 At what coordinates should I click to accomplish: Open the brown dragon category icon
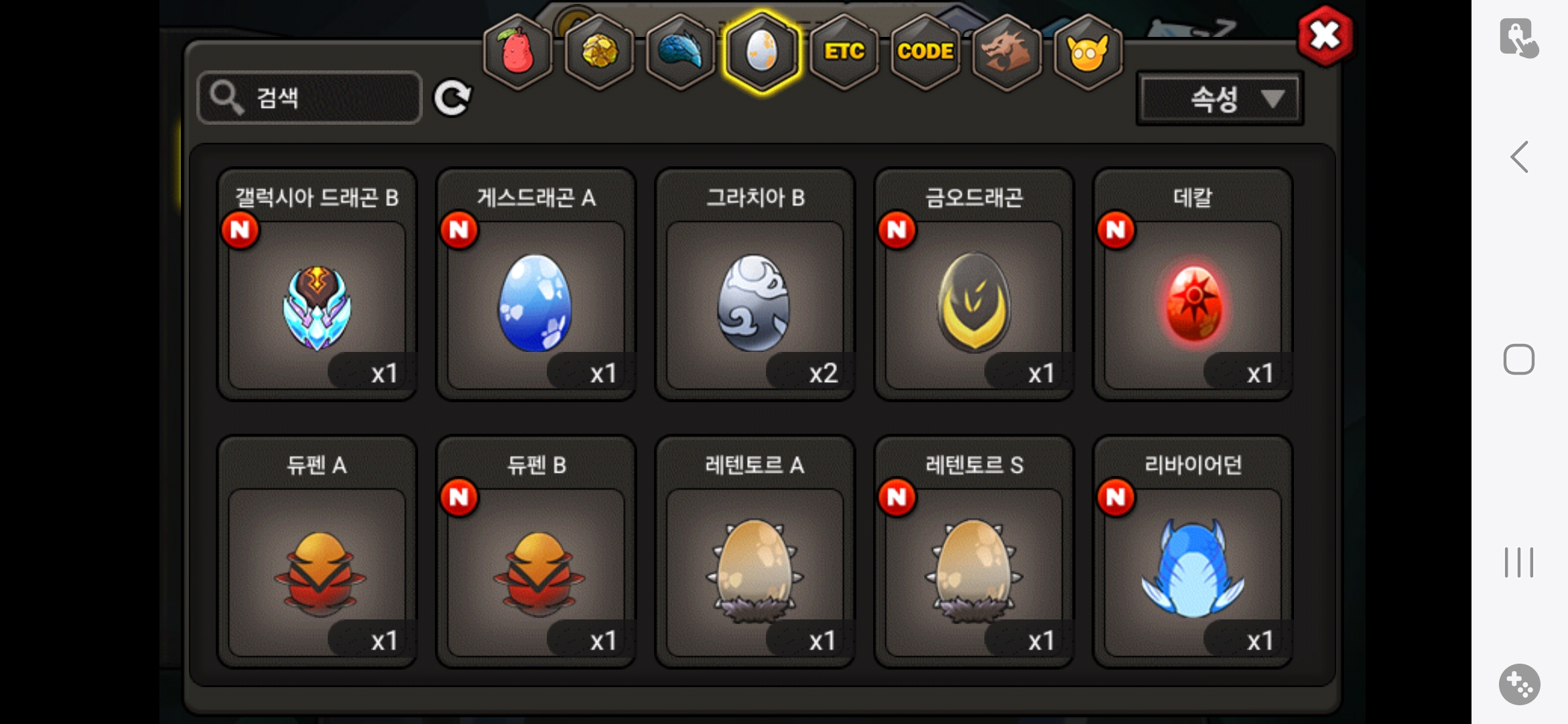[x=1006, y=52]
